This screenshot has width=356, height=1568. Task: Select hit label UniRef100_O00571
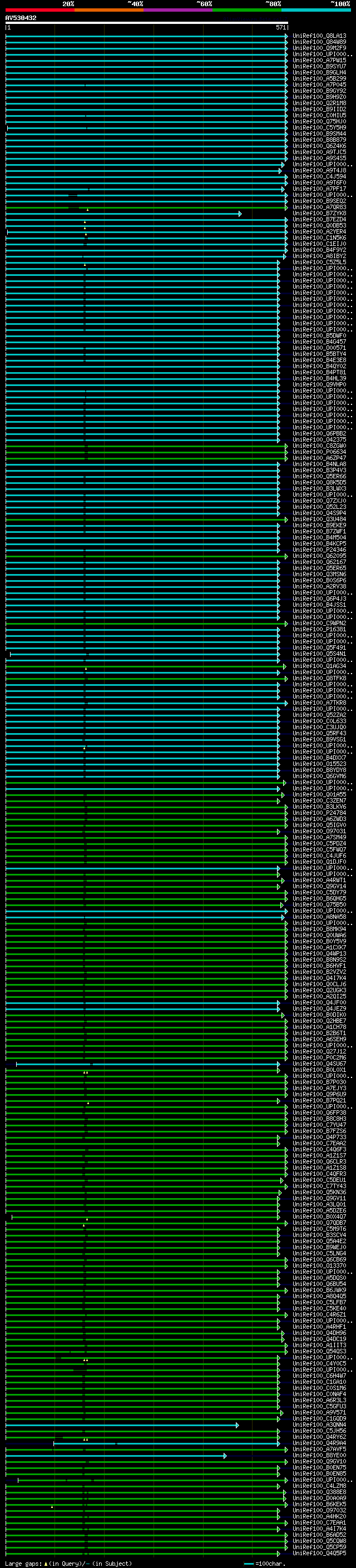tap(319, 348)
